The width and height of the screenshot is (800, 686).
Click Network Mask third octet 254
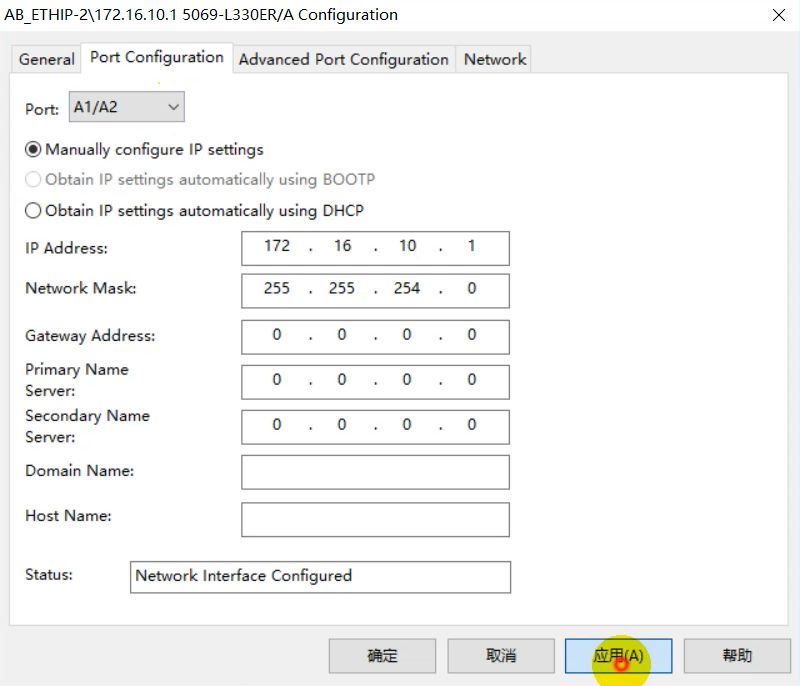(x=407, y=288)
